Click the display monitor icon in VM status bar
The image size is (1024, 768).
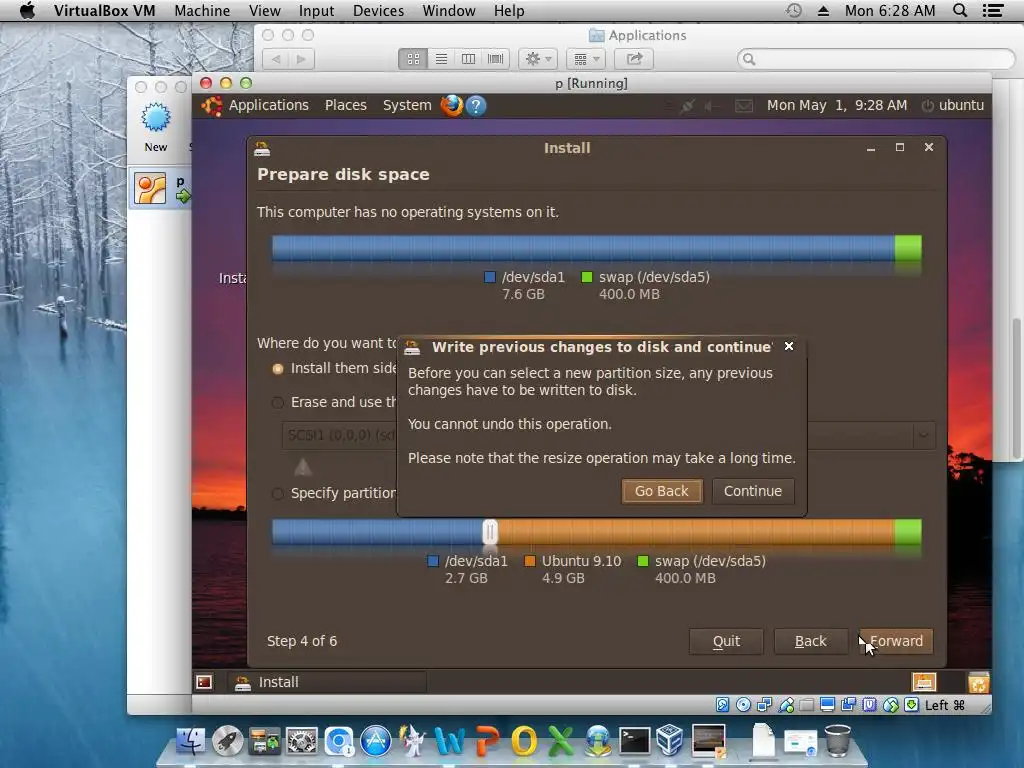click(x=827, y=705)
